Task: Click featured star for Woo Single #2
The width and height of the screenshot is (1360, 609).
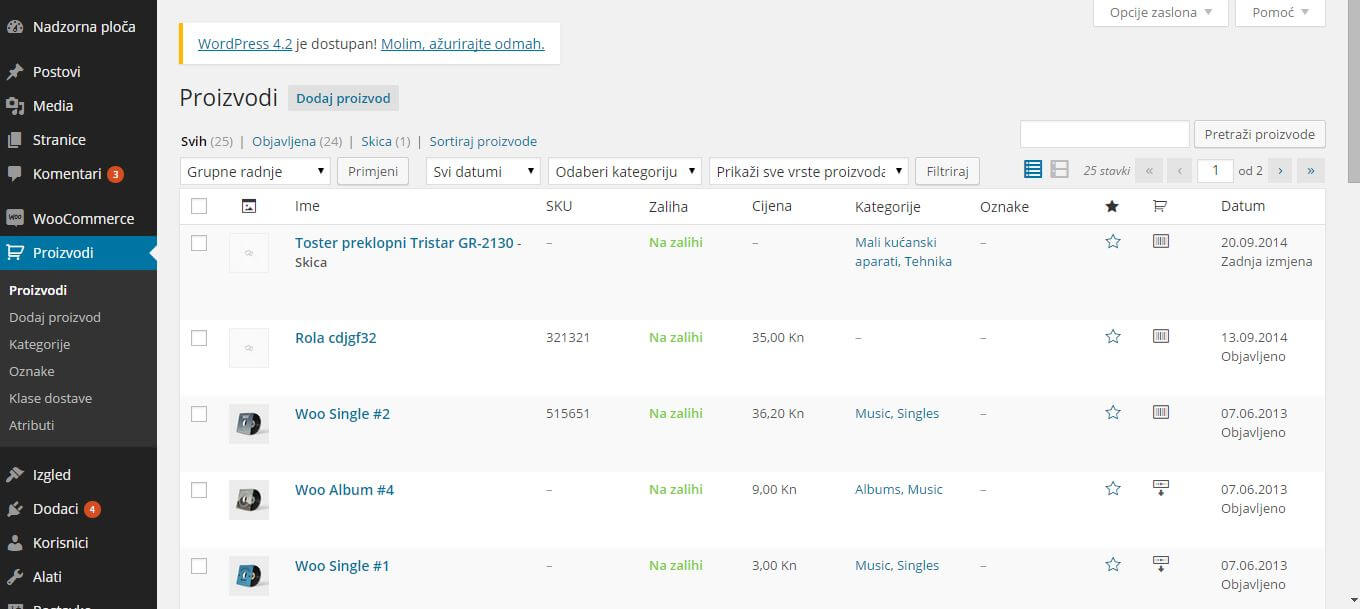Action: [x=1112, y=413]
